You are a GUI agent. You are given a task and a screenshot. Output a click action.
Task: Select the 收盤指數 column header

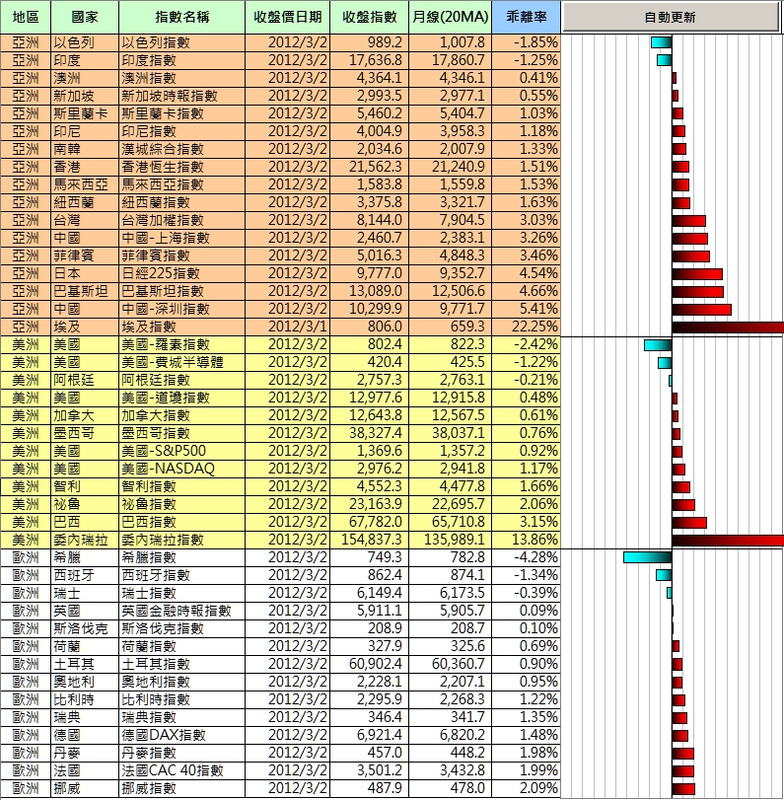coord(369,17)
